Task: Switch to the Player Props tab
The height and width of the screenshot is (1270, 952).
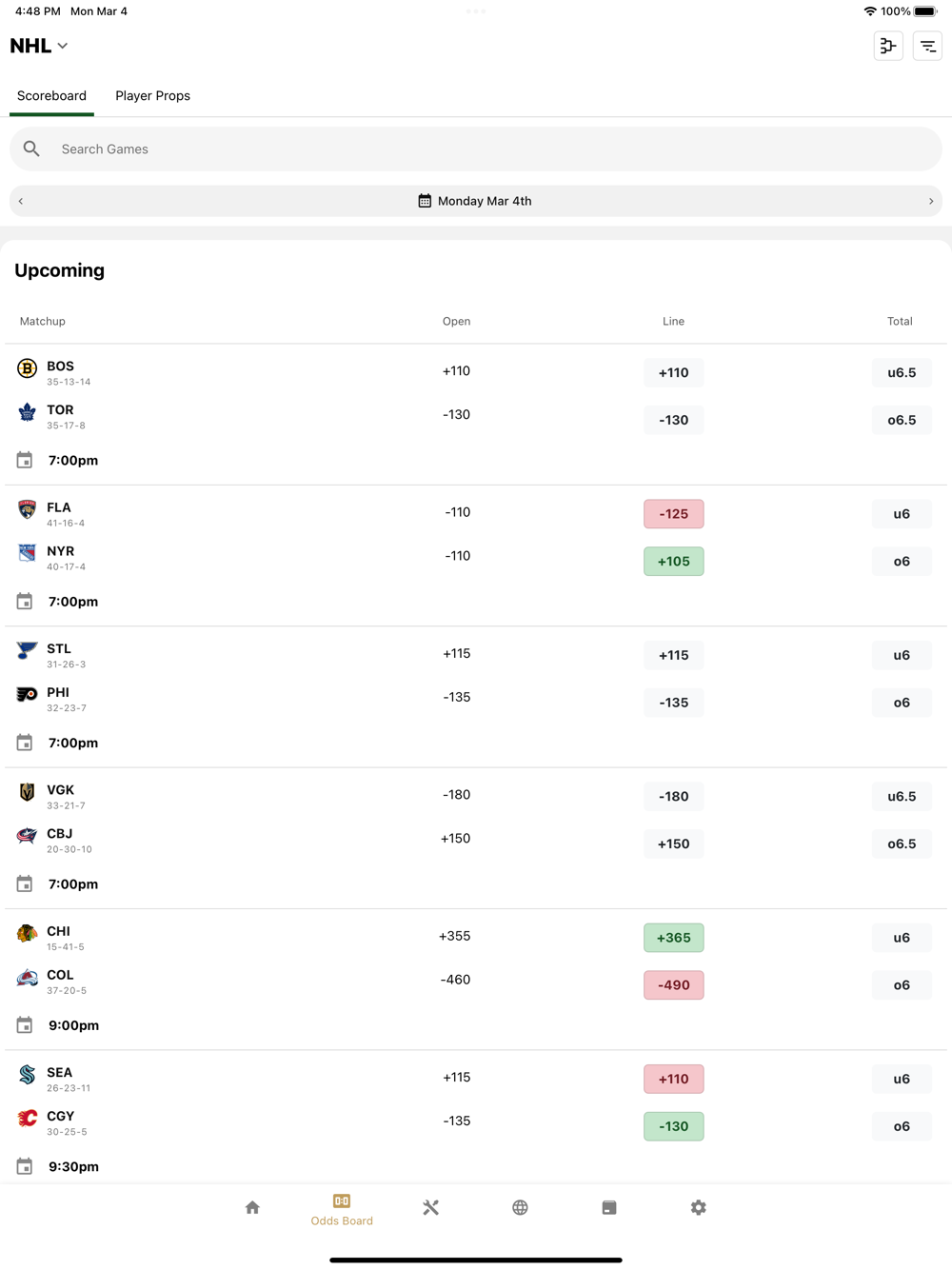Action: tap(152, 96)
